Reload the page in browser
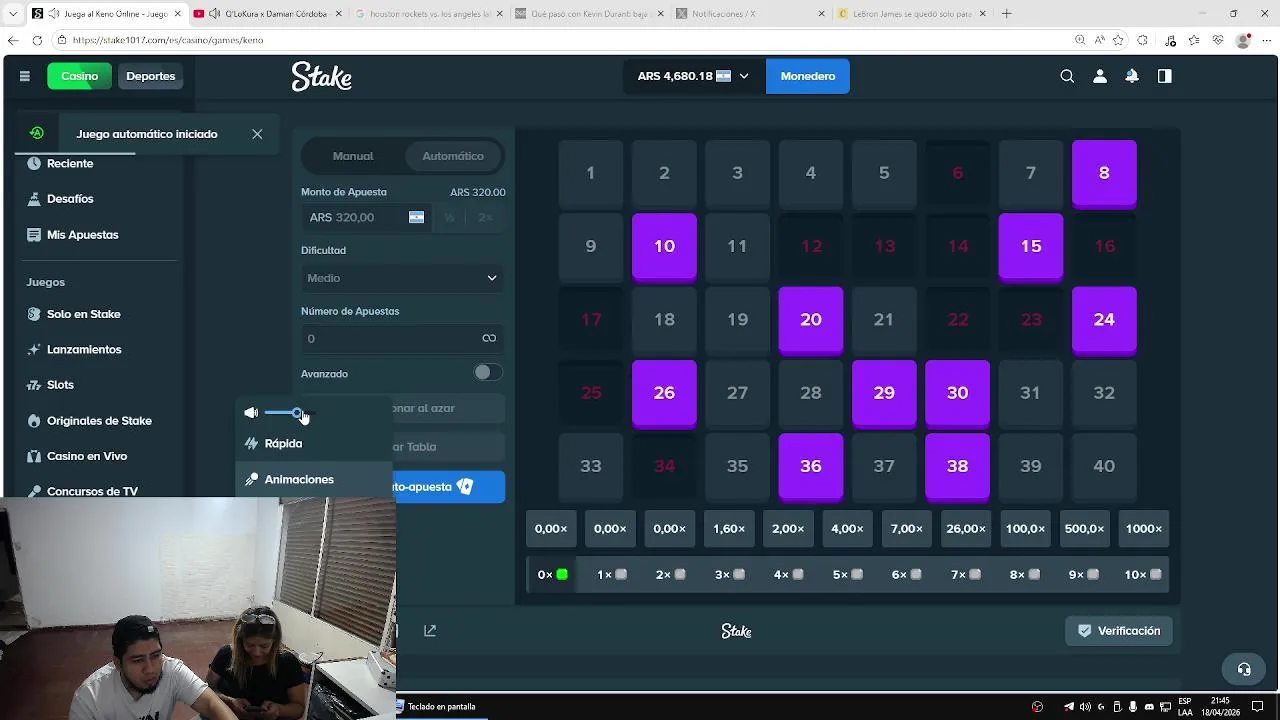The image size is (1280, 720). pyautogui.click(x=37, y=40)
